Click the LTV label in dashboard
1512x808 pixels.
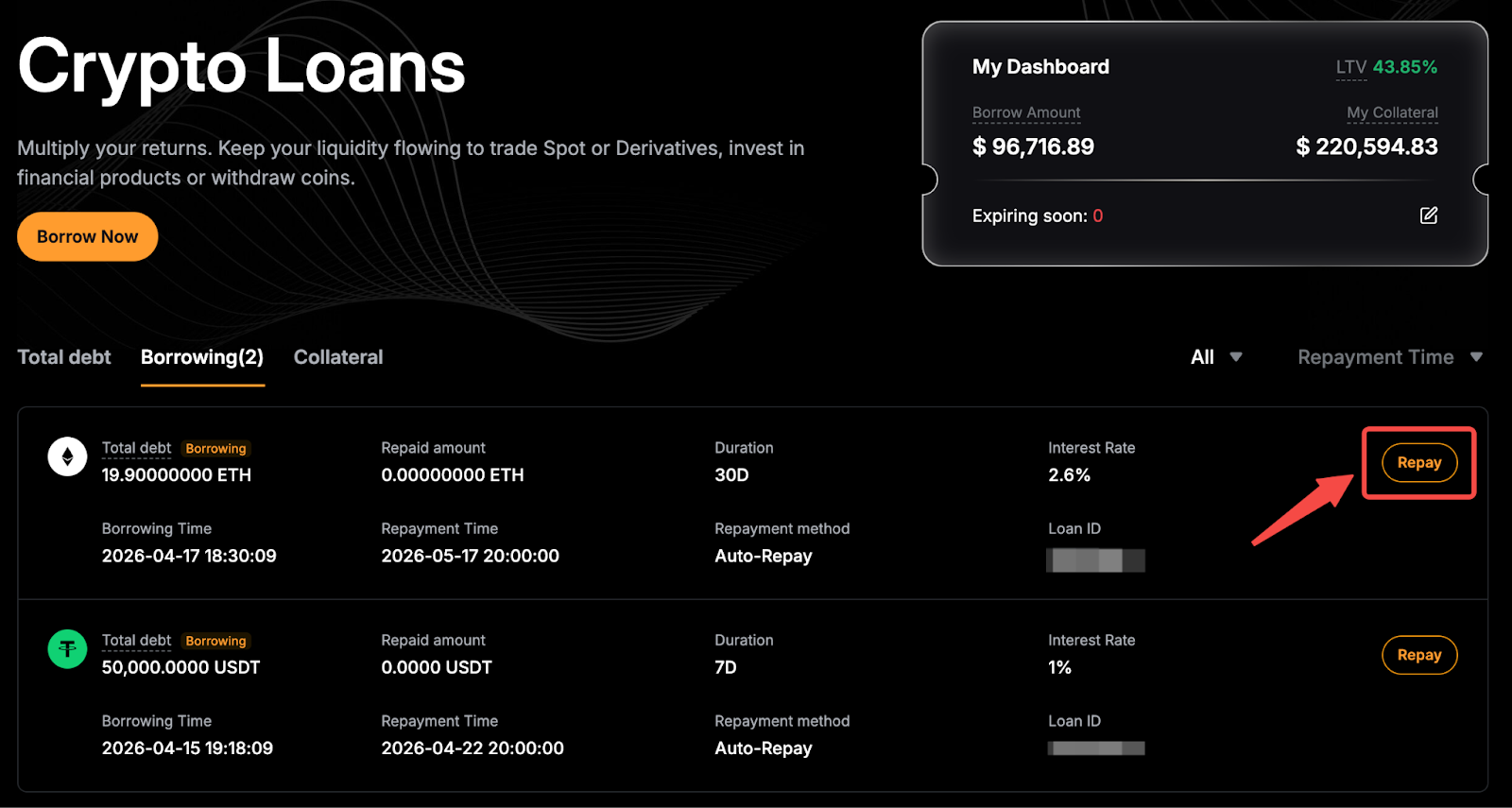pos(1350,67)
